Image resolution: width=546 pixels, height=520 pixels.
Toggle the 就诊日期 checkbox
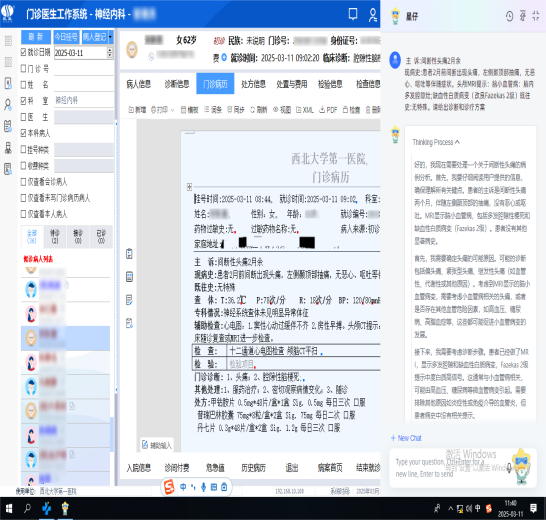pos(23,52)
